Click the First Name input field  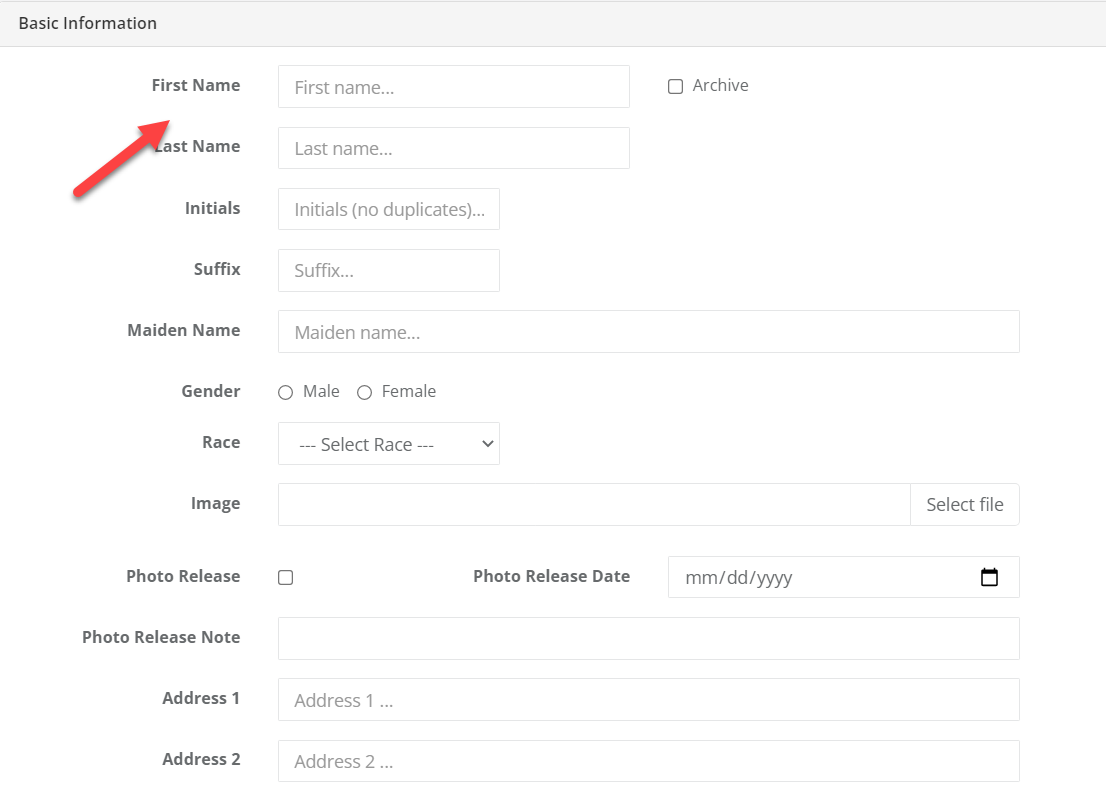point(453,87)
